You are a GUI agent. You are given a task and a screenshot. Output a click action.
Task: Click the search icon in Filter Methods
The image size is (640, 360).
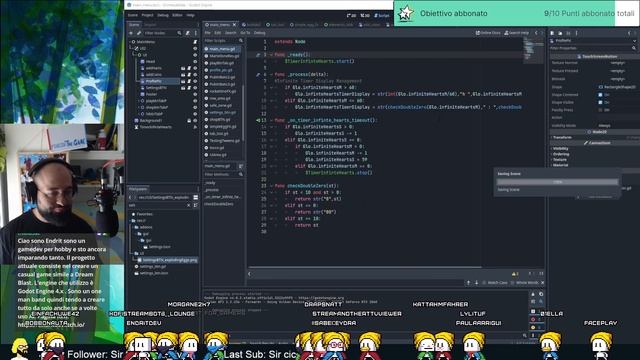pos(241,174)
